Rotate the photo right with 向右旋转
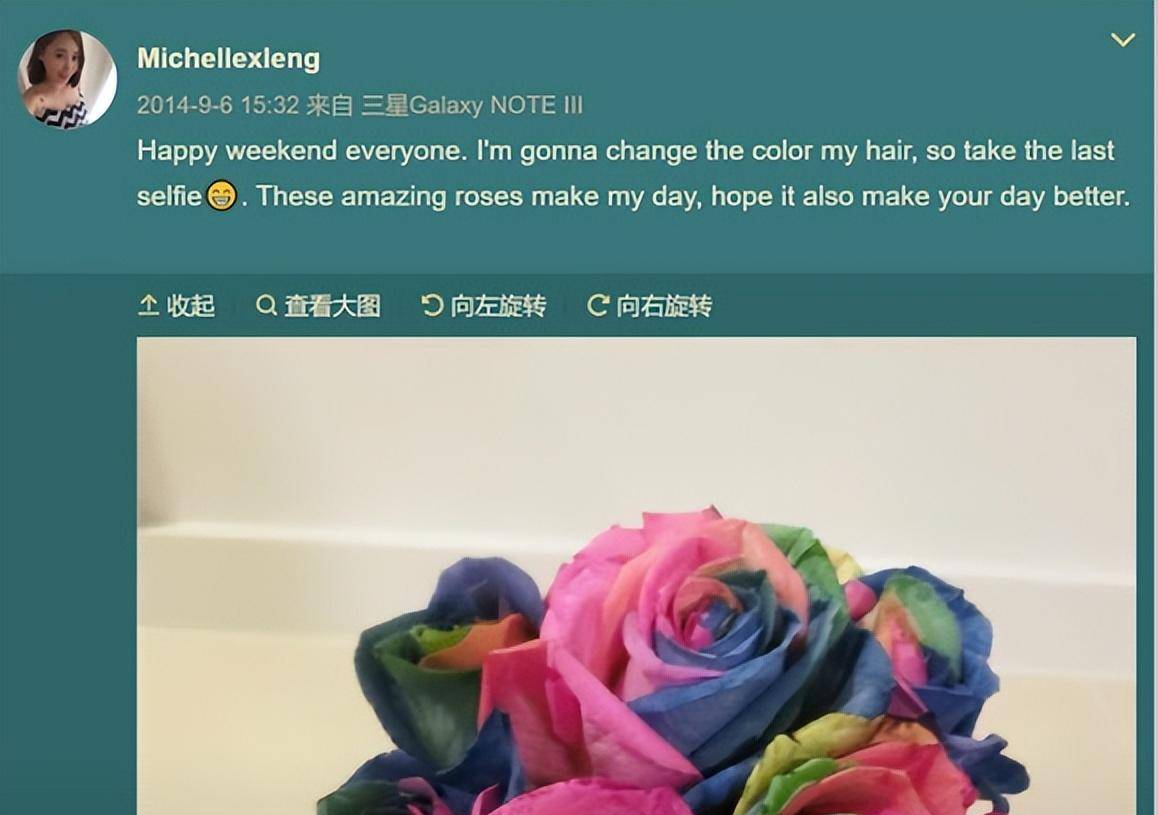 pos(664,306)
